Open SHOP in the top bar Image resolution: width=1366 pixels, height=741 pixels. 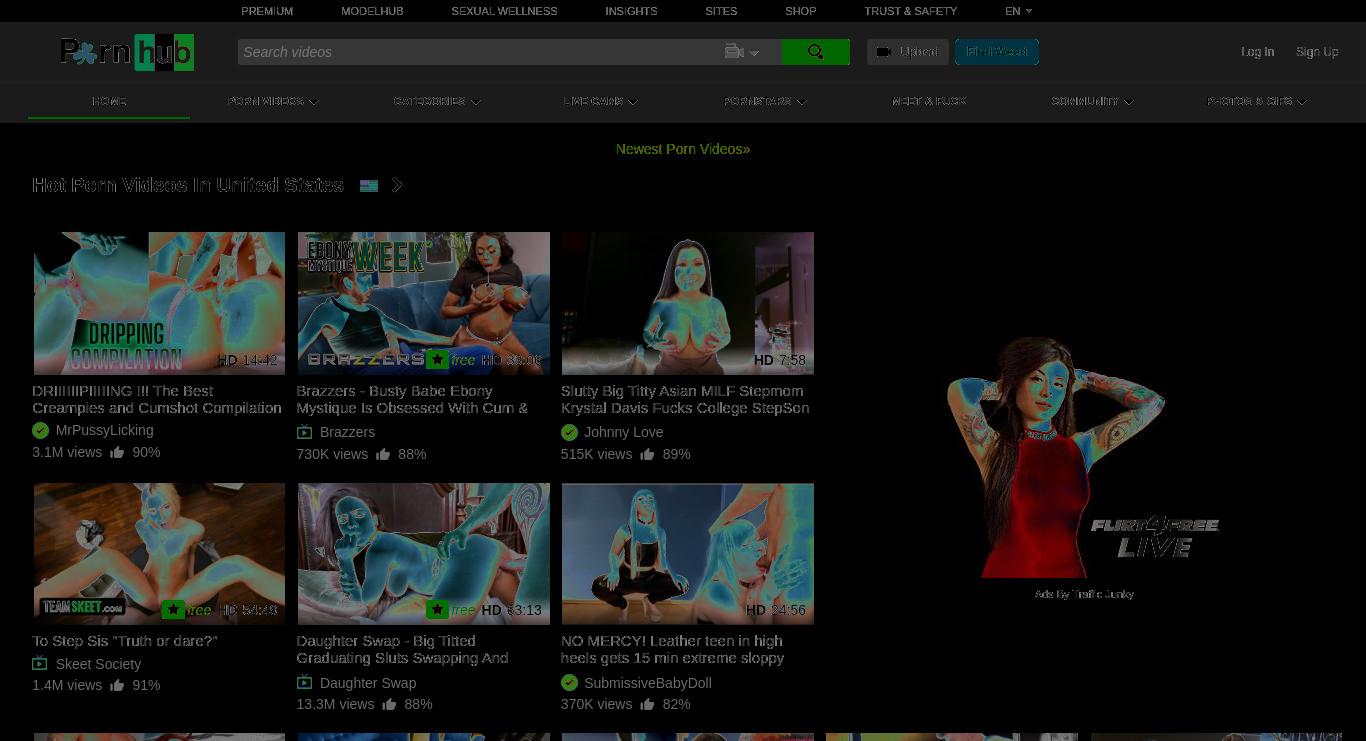point(800,11)
